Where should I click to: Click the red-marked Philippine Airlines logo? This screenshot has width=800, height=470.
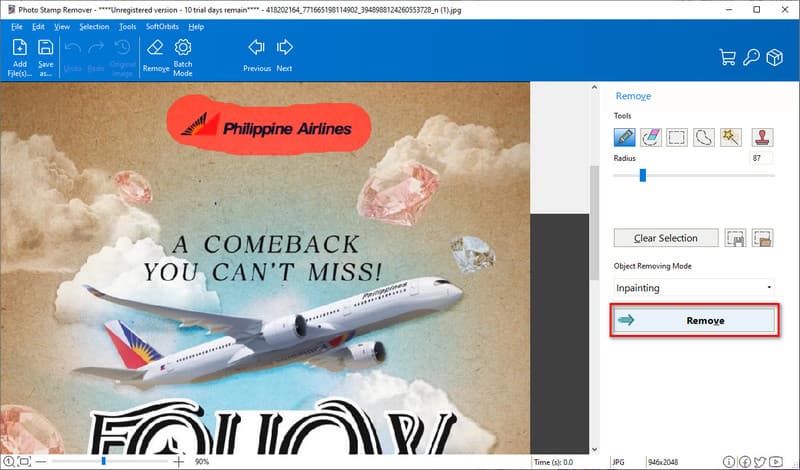(269, 125)
